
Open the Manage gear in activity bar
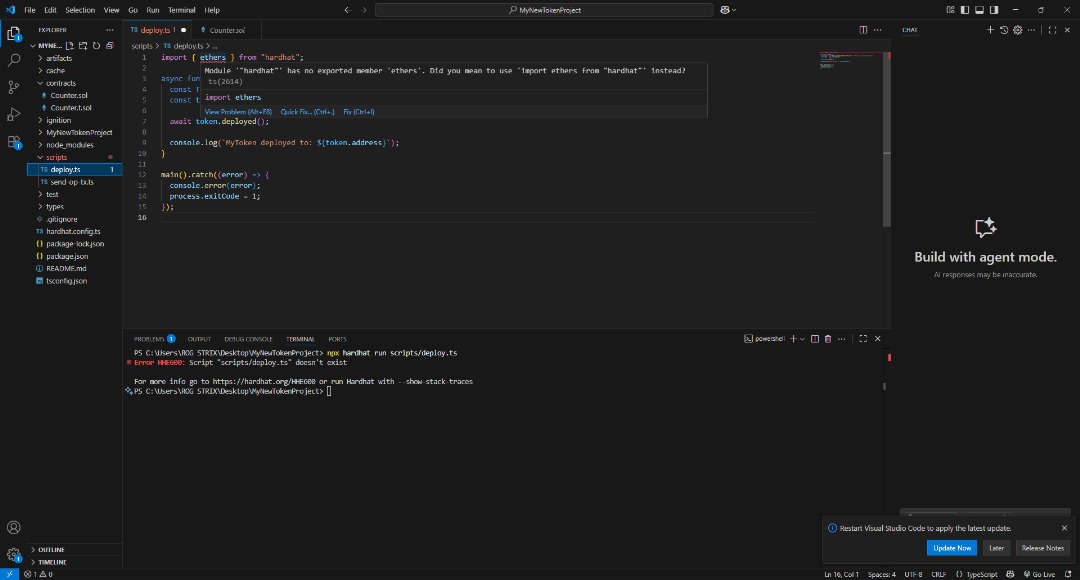(x=13, y=555)
